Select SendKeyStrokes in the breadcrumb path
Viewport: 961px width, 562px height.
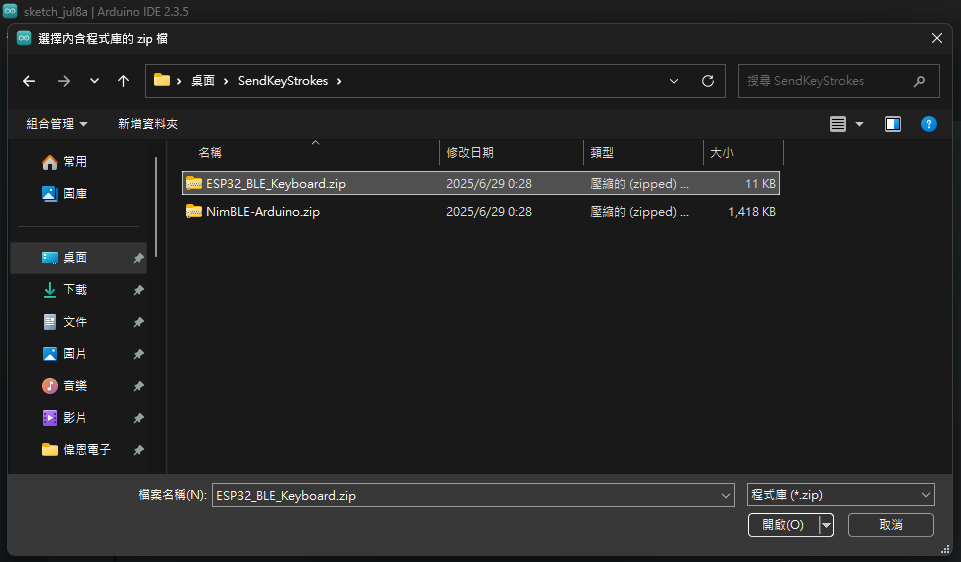[283, 81]
